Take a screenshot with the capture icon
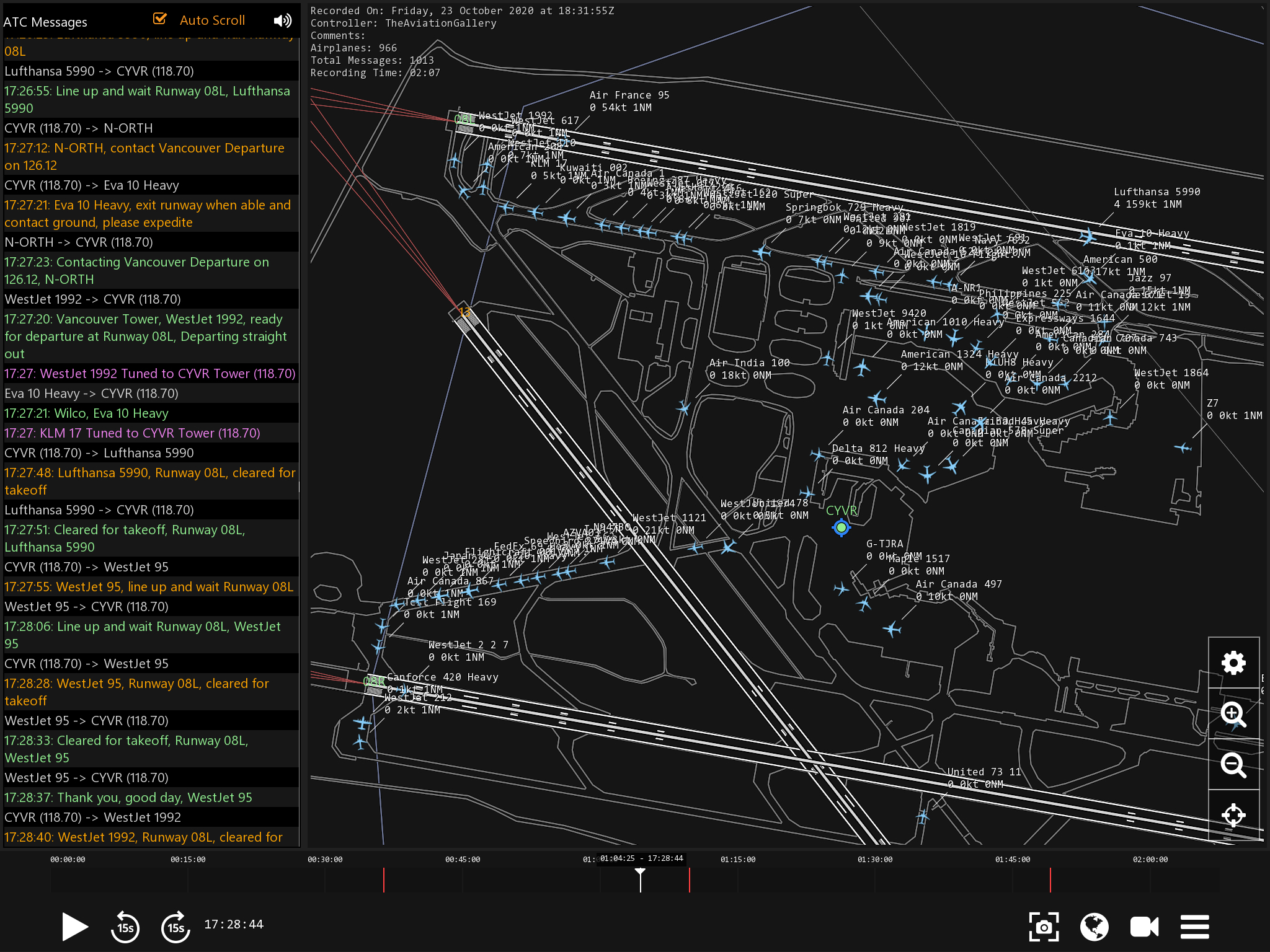Screen dimensions: 1270x952 click(x=1044, y=927)
